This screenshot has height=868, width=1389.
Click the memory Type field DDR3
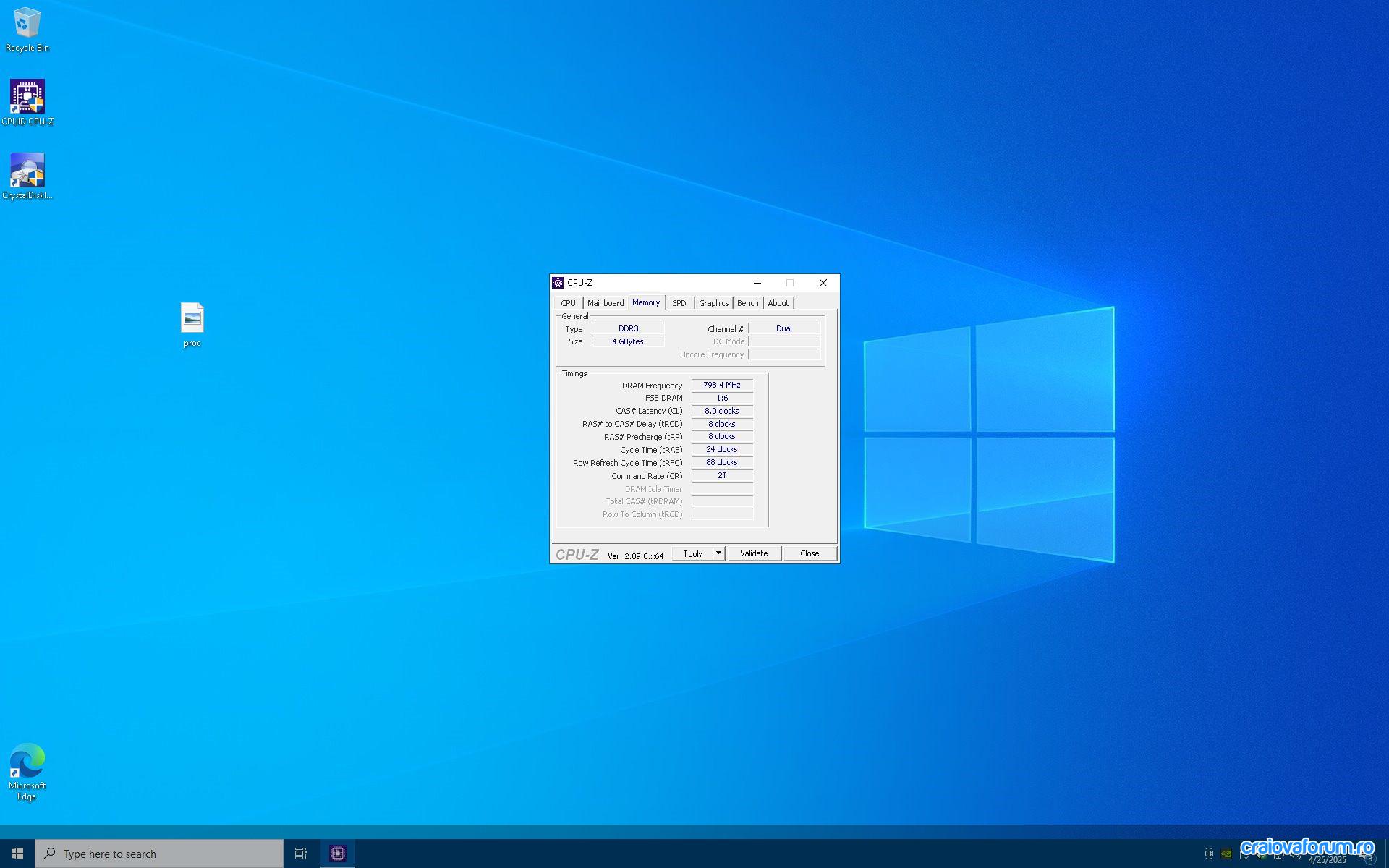628,328
